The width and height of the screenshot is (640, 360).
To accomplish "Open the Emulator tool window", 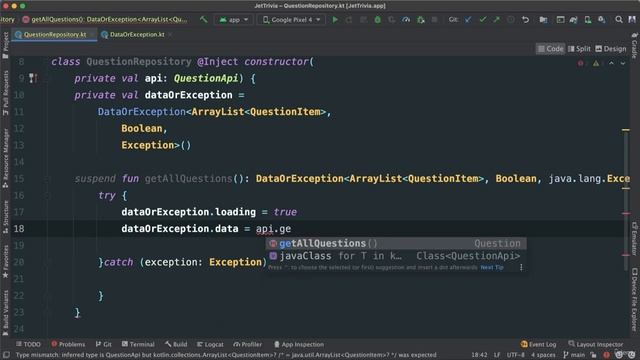I will tap(635, 239).
